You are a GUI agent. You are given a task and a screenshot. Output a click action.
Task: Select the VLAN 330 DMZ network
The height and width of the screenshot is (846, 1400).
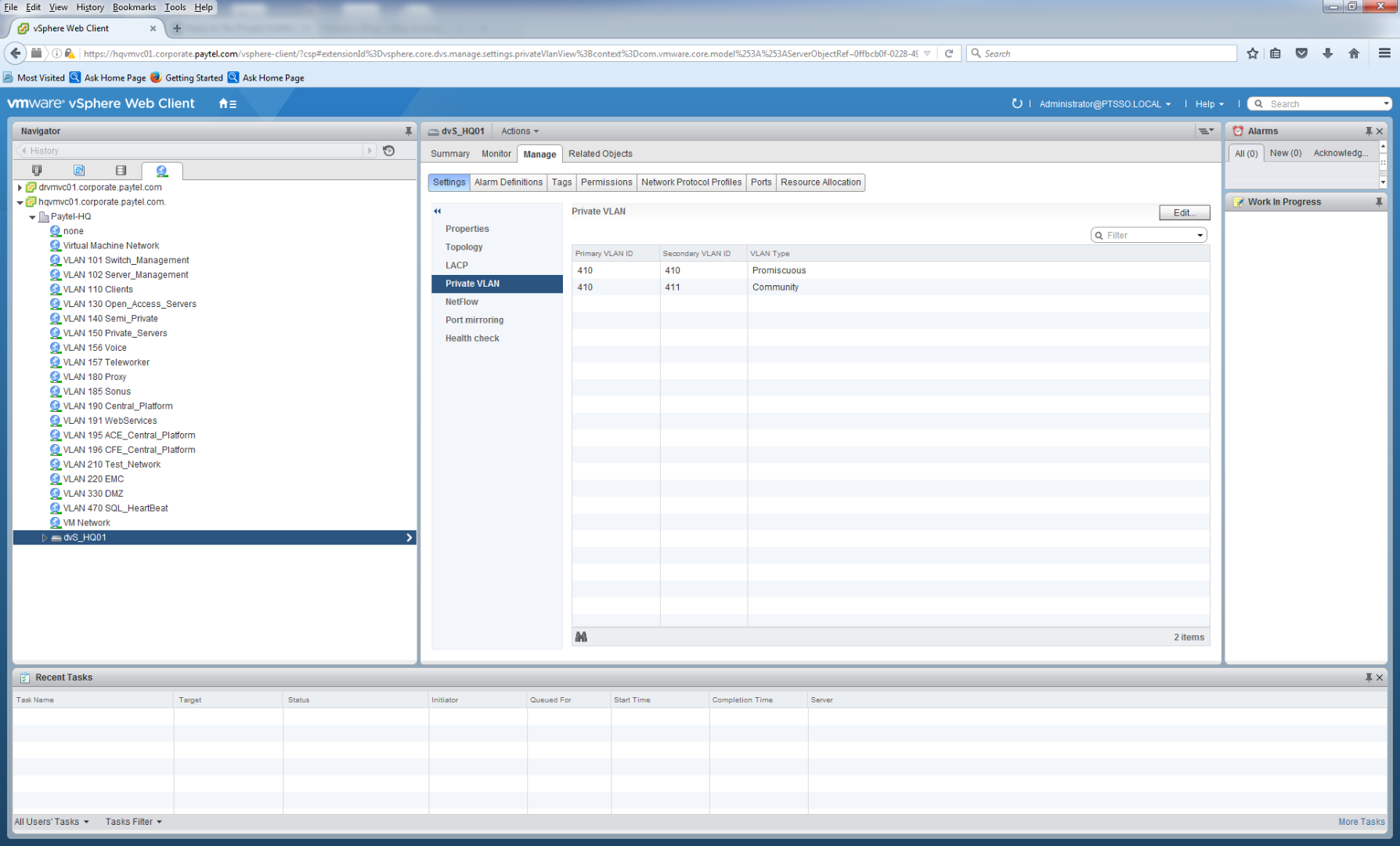pos(93,493)
